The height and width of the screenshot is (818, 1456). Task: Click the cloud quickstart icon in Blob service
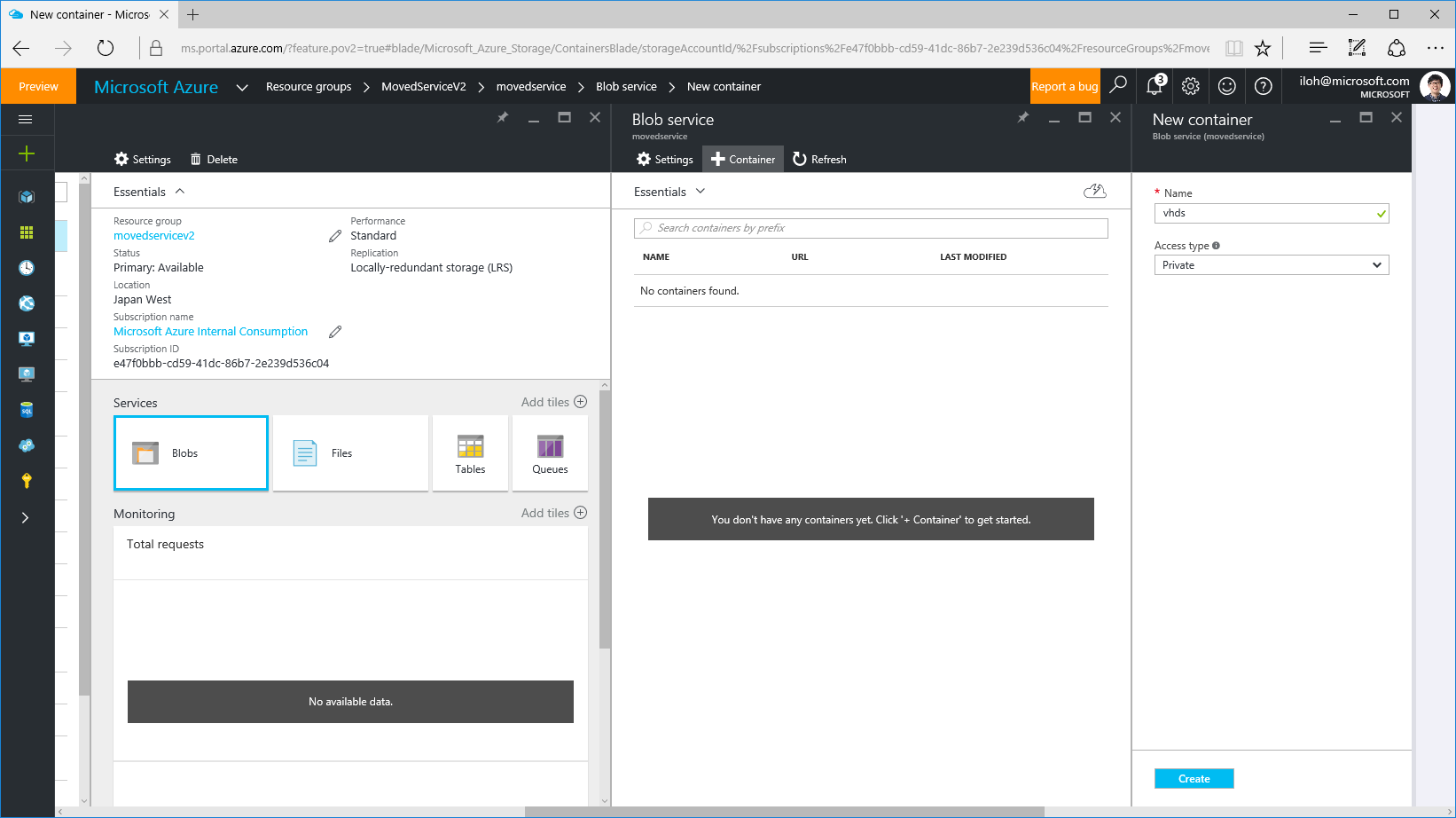click(x=1095, y=191)
